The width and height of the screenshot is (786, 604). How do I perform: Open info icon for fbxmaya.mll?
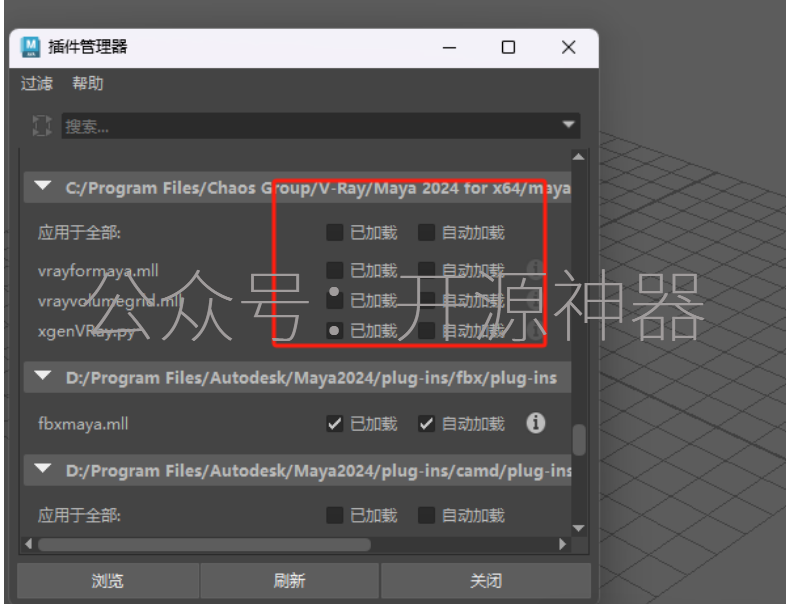[x=535, y=423]
